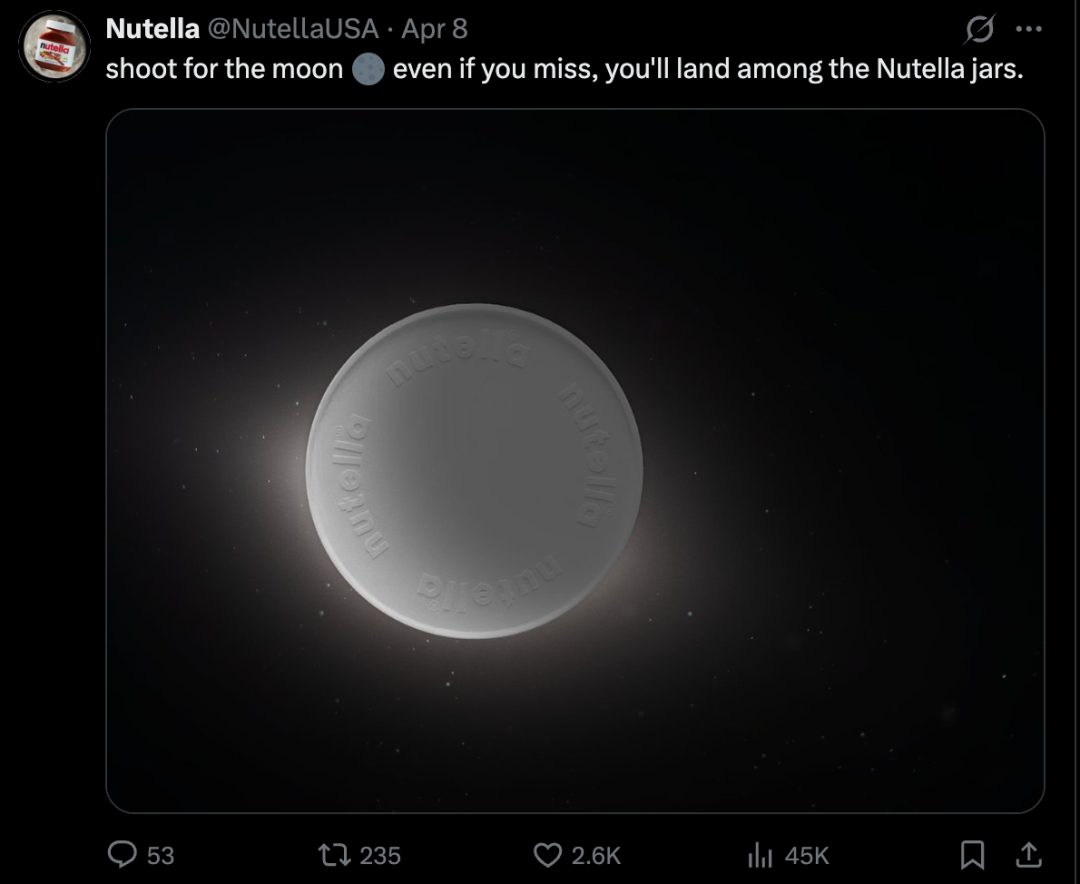The height and width of the screenshot is (884, 1080).
Task: Click the moon emoji in the tweet
Action: click(368, 71)
